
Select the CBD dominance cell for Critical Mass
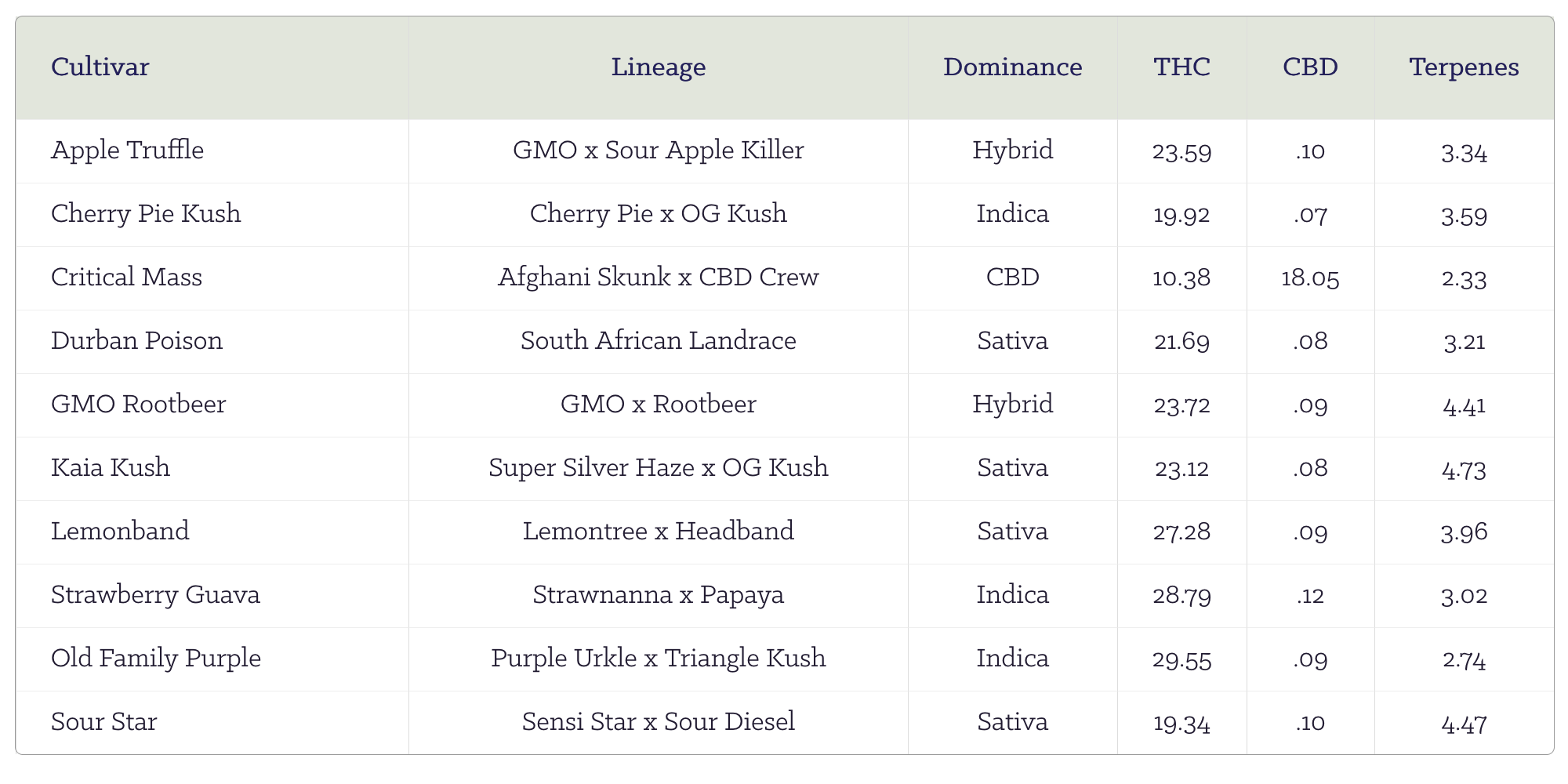1012,277
